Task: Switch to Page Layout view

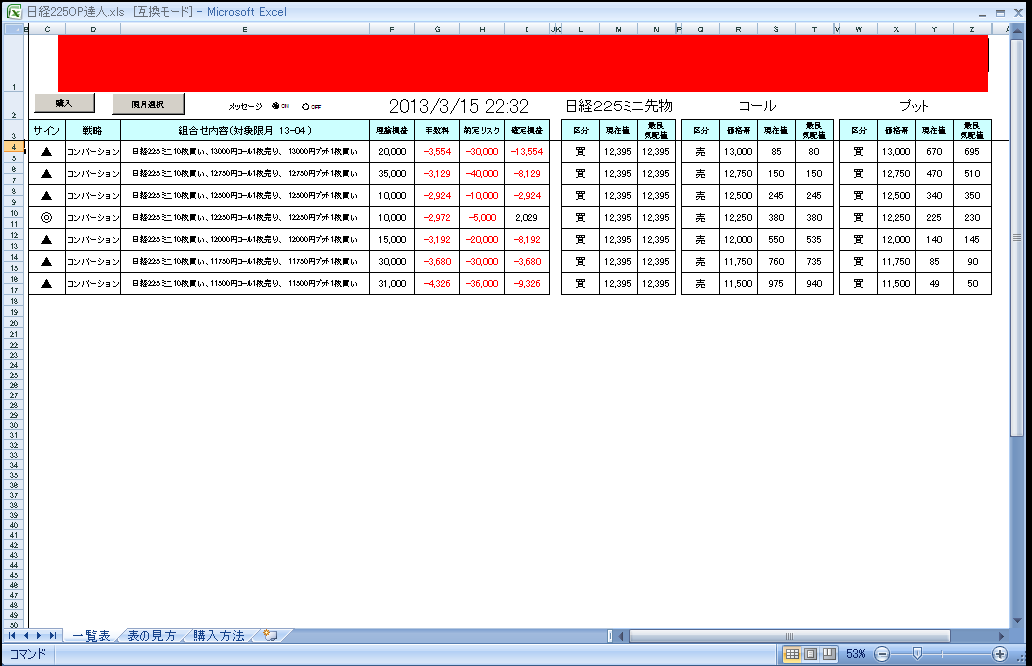Action: (x=811, y=653)
